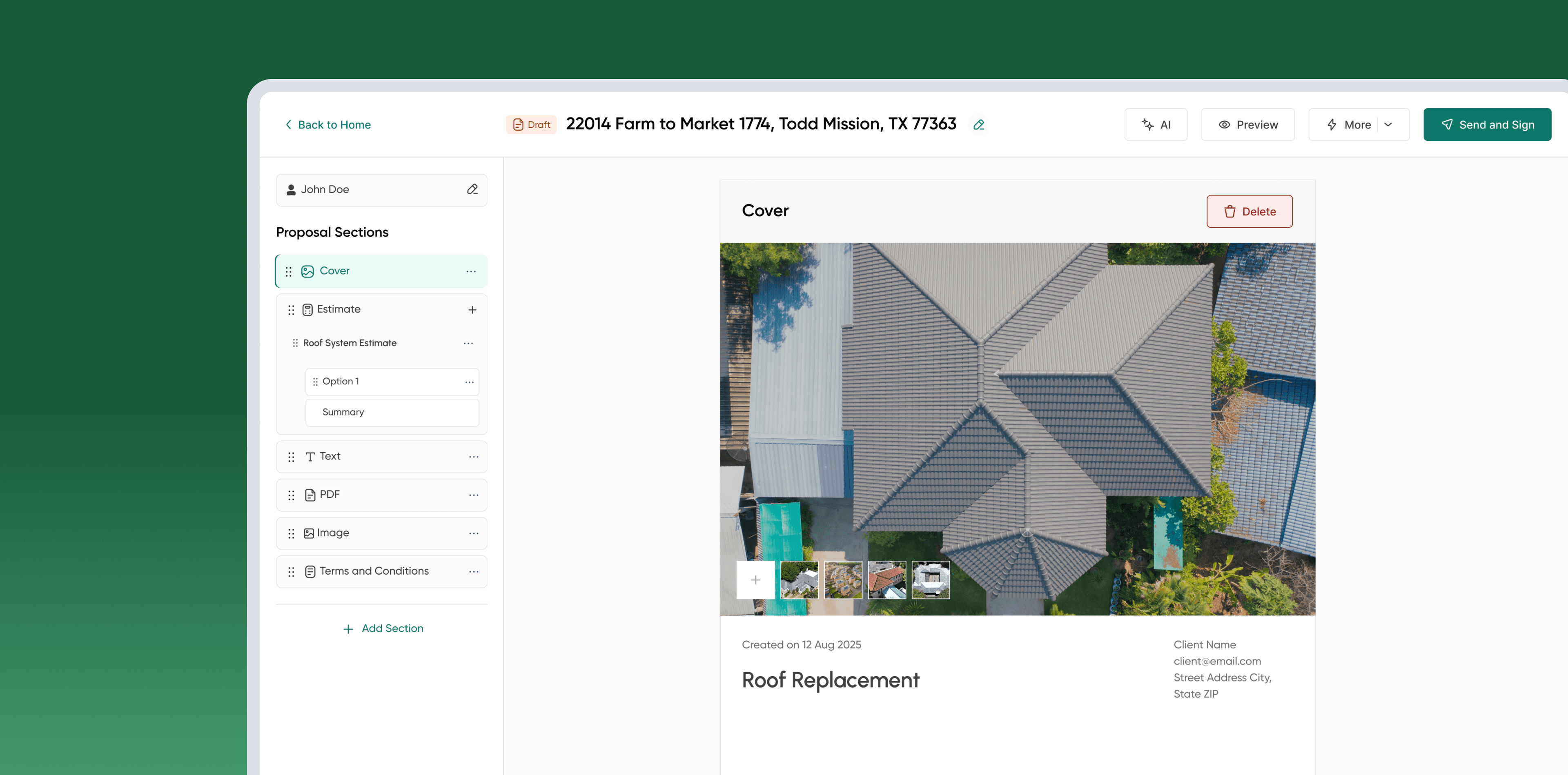
Task: Click Send and Sign
Action: [x=1487, y=125]
